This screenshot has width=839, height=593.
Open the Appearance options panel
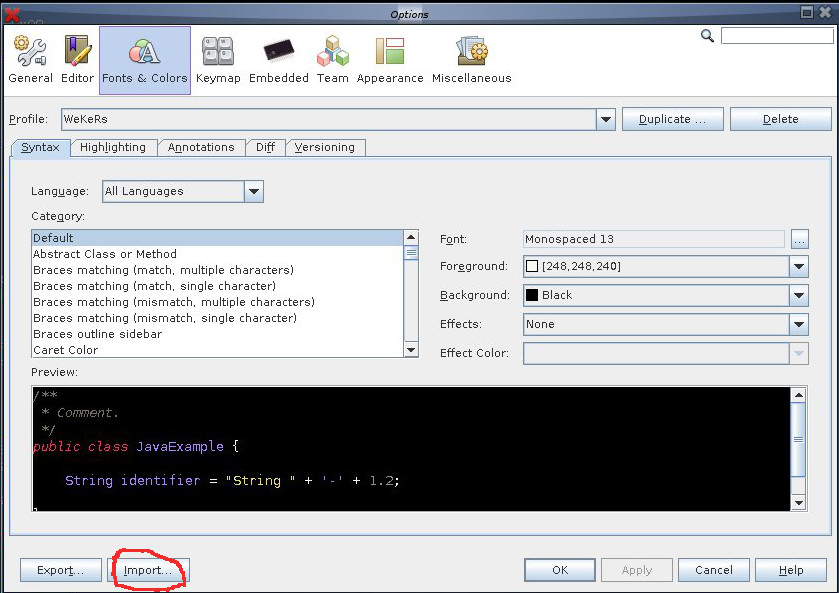coord(389,57)
